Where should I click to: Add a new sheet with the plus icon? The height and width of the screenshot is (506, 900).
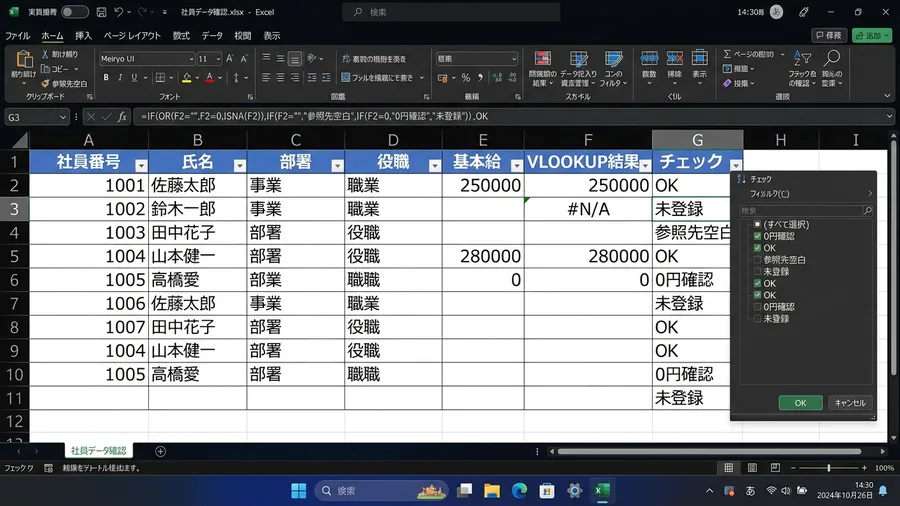point(161,451)
